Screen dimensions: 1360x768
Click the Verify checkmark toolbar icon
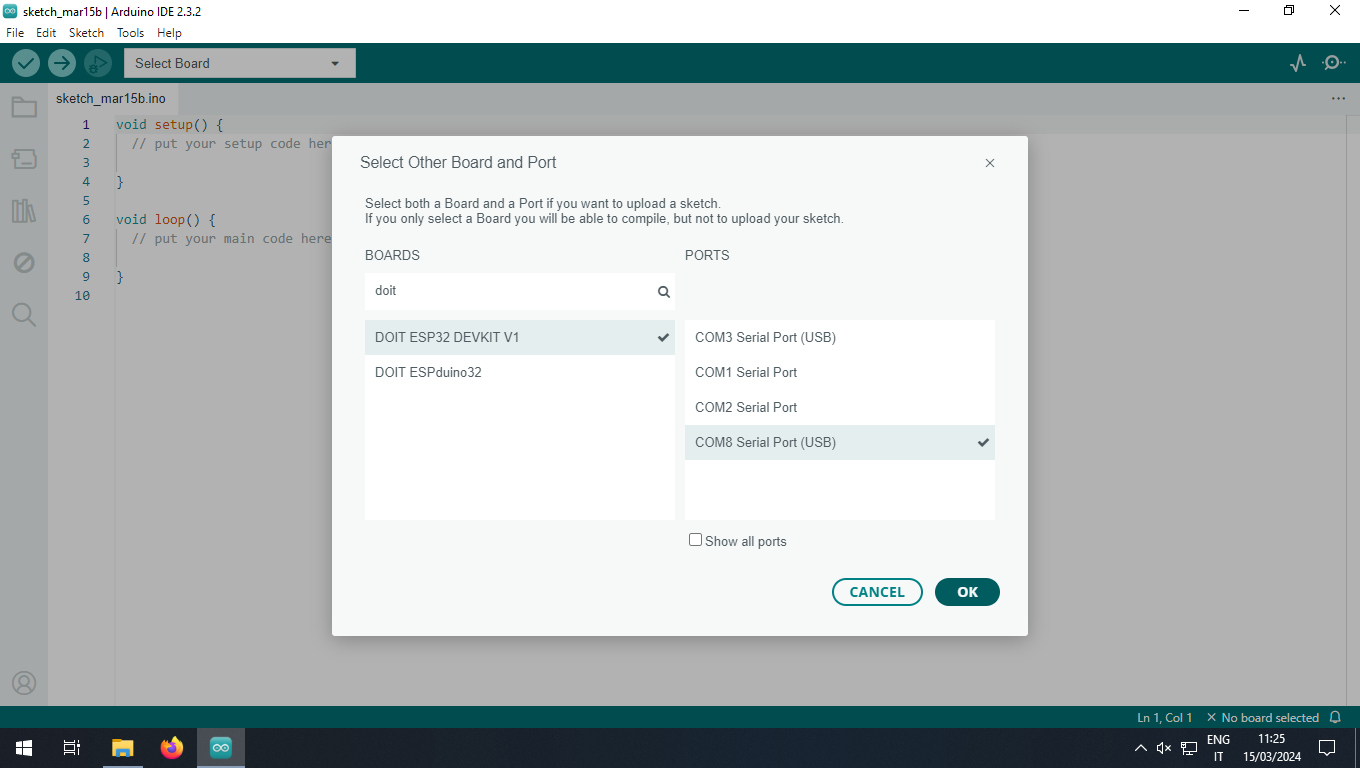[x=26, y=63]
